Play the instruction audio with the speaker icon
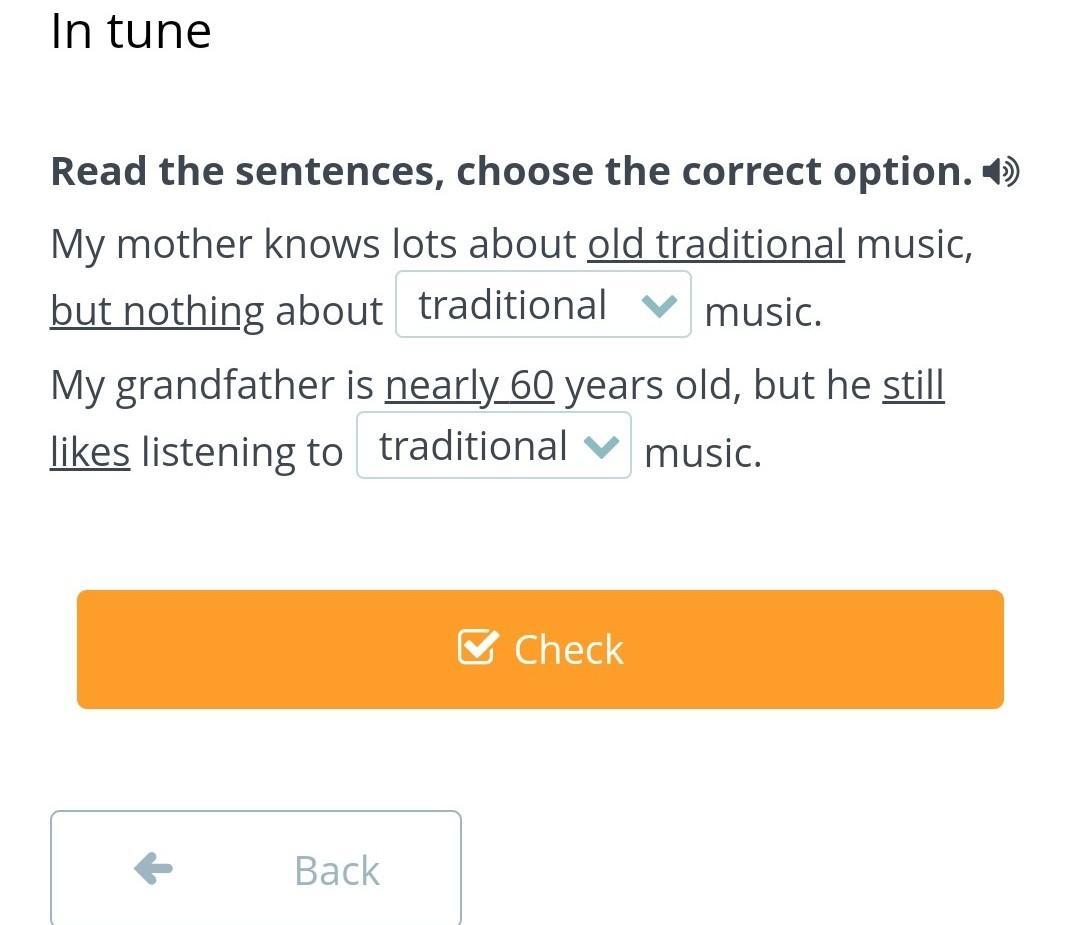The image size is (1080, 925). point(1000,173)
